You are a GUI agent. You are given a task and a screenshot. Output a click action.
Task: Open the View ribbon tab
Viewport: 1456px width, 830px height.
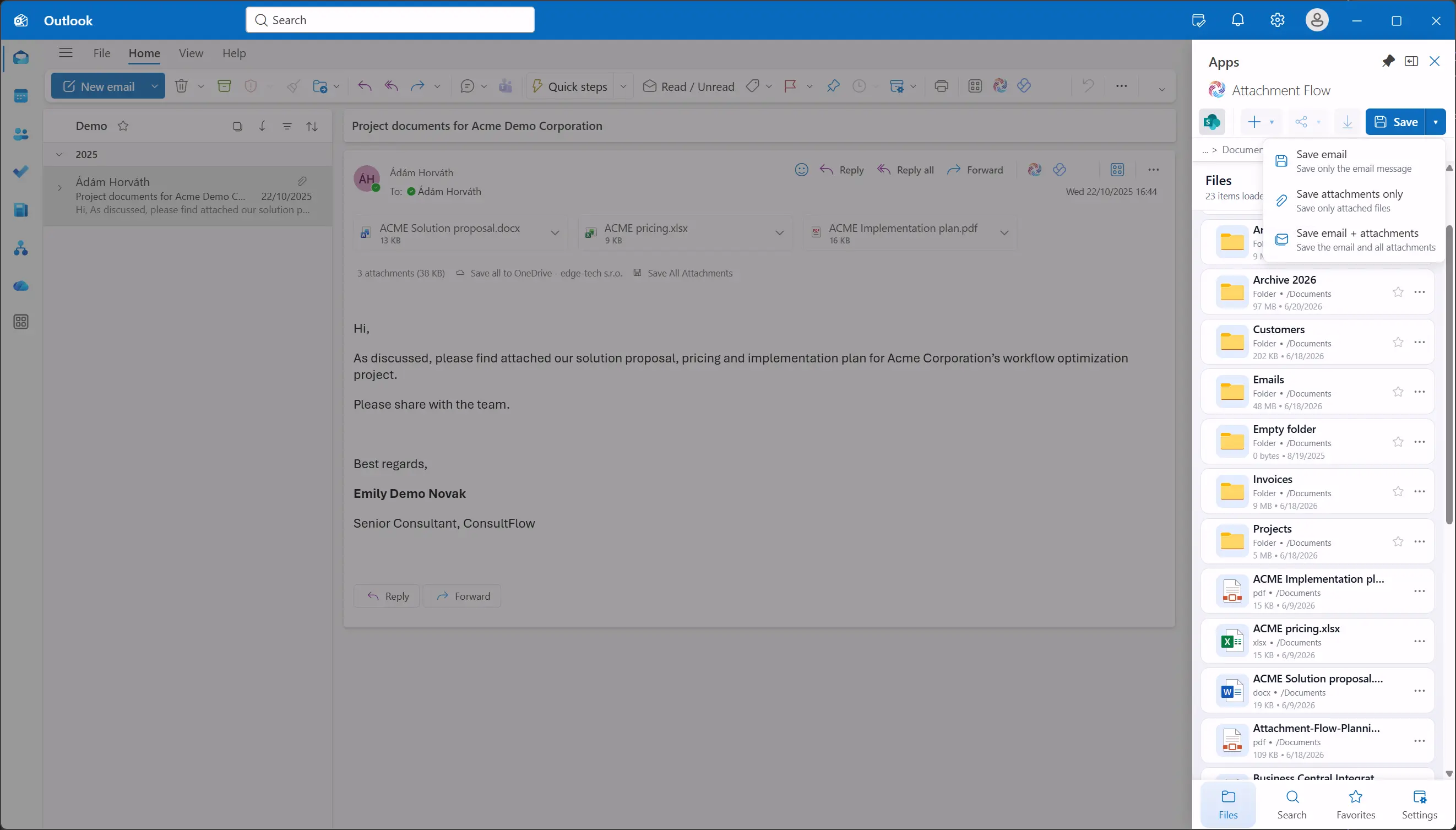[x=191, y=53]
